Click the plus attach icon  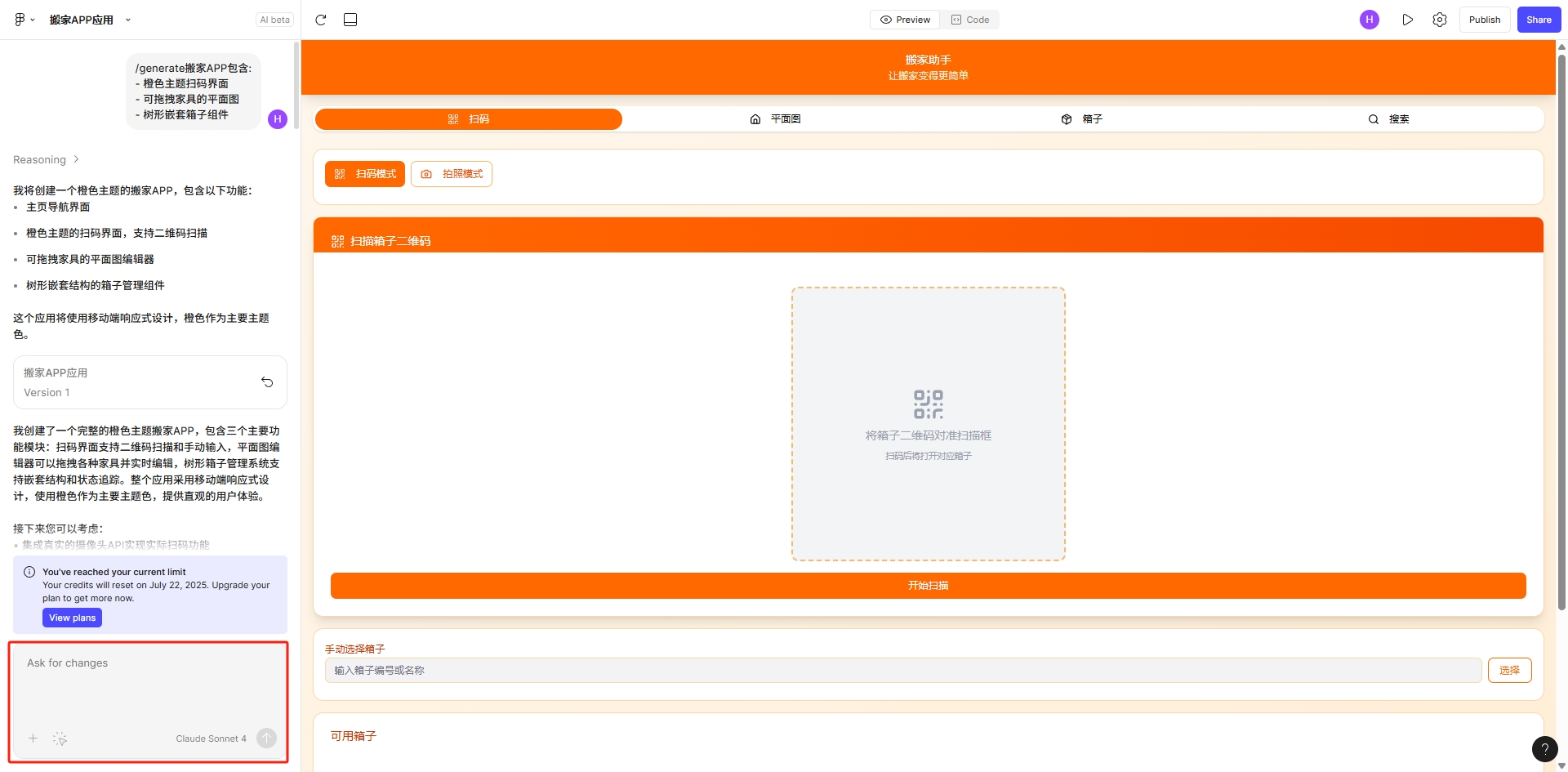(33, 738)
